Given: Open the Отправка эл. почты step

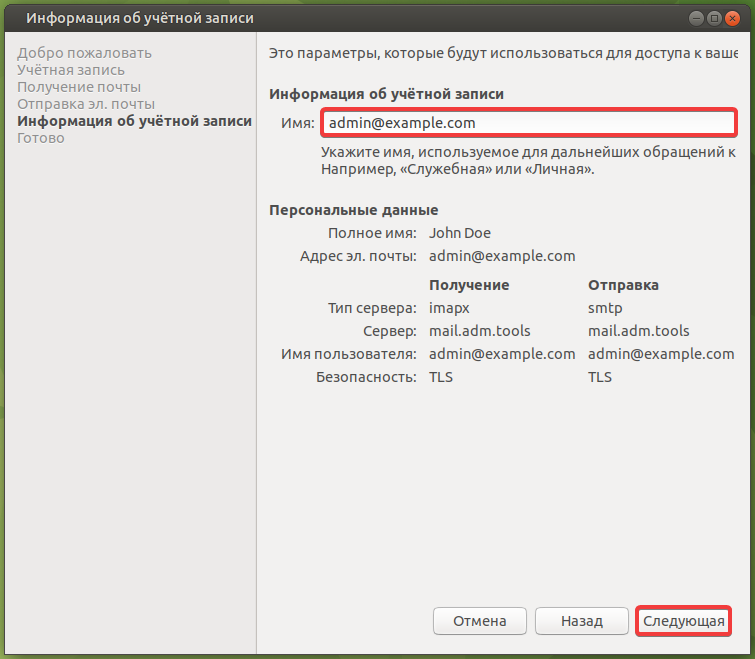Looking at the screenshot, I should point(86,104).
